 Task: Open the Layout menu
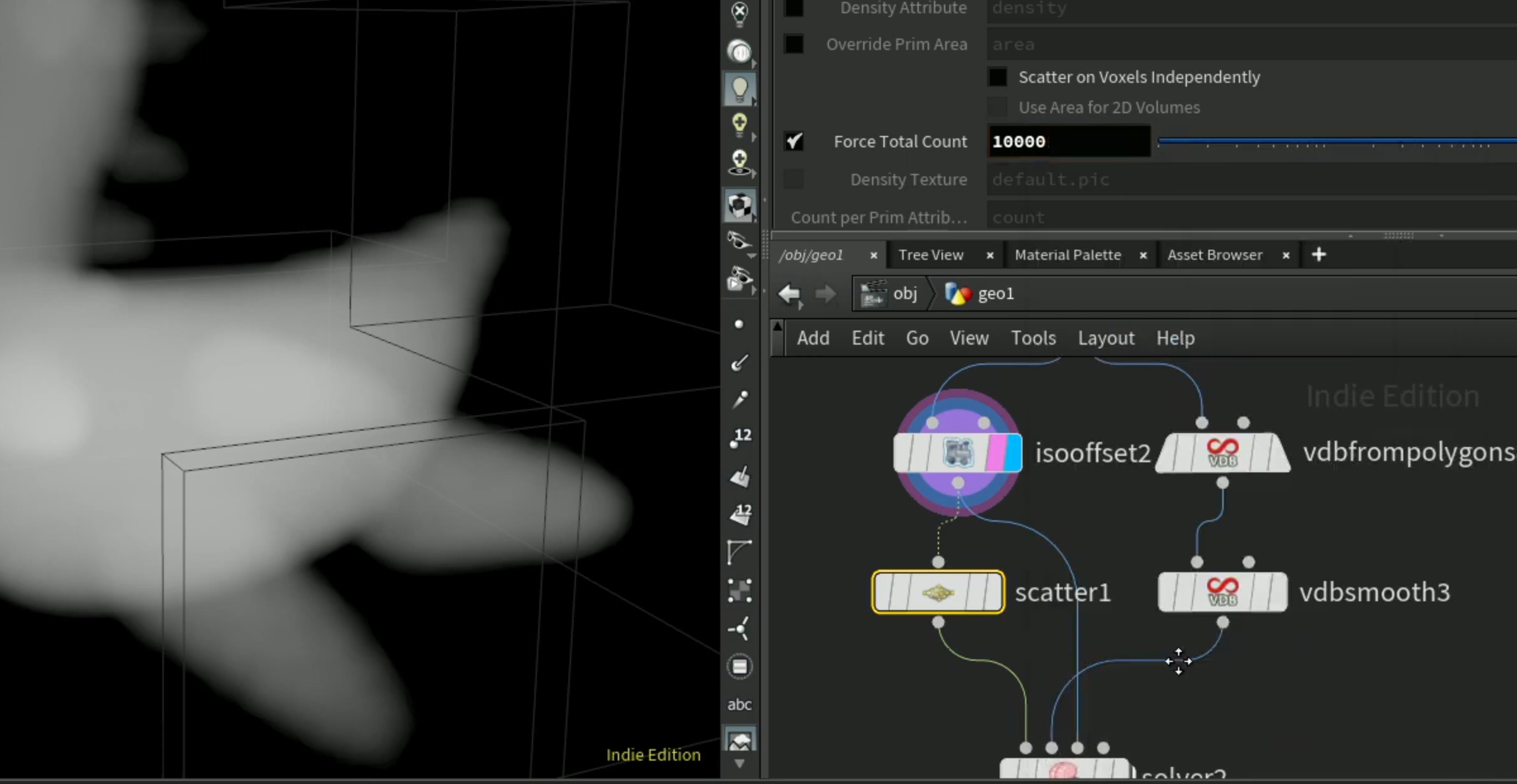point(1106,338)
